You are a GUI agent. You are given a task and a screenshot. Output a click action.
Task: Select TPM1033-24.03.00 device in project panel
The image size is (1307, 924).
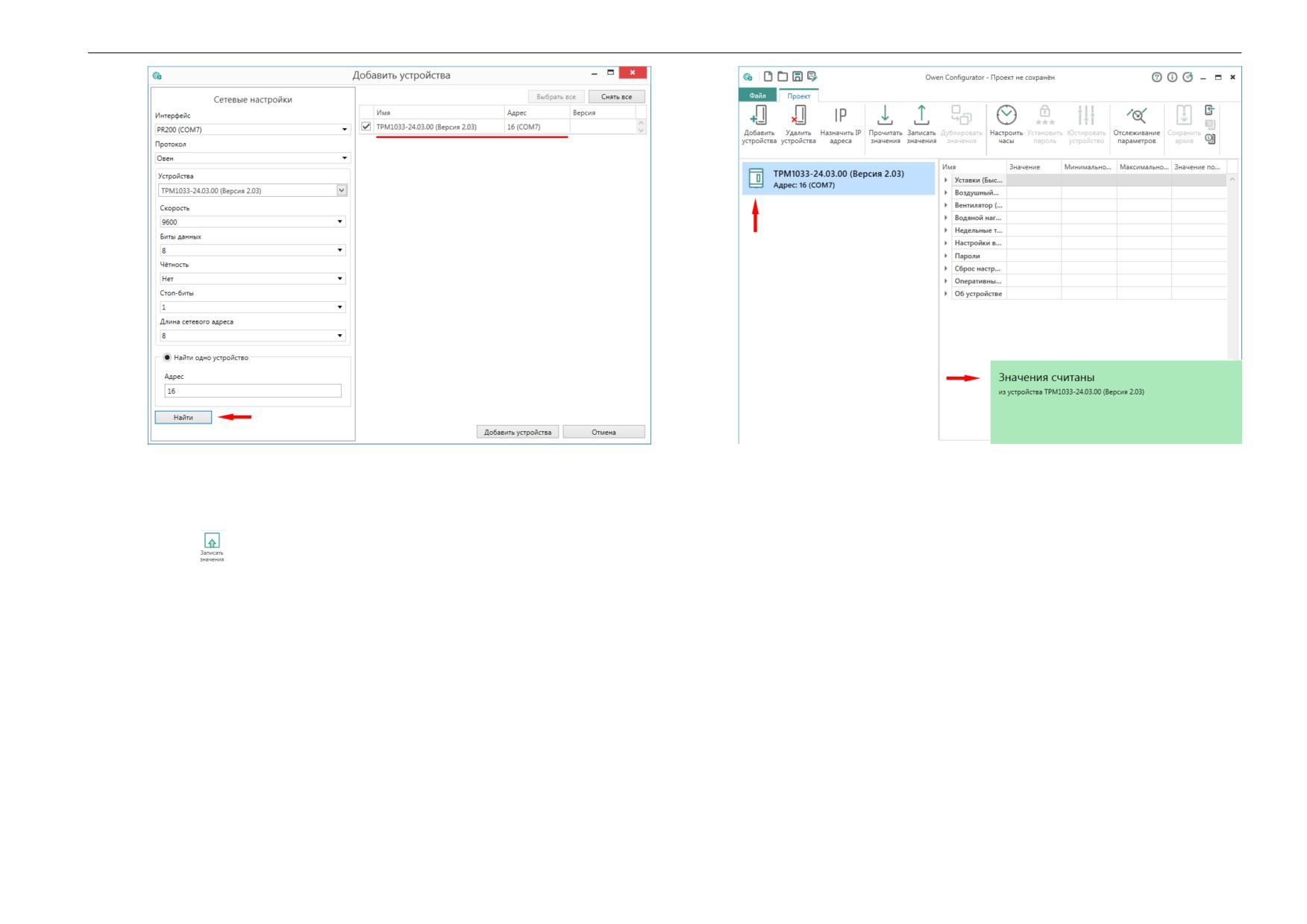point(839,179)
